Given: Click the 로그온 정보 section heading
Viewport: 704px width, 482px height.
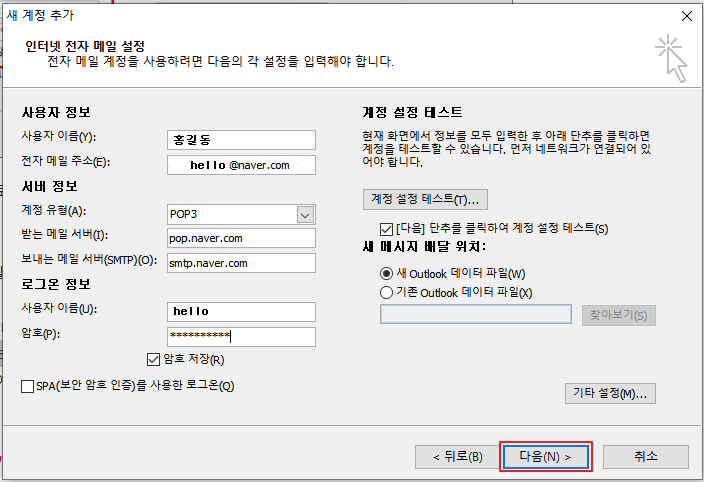Looking at the screenshot, I should (56, 284).
